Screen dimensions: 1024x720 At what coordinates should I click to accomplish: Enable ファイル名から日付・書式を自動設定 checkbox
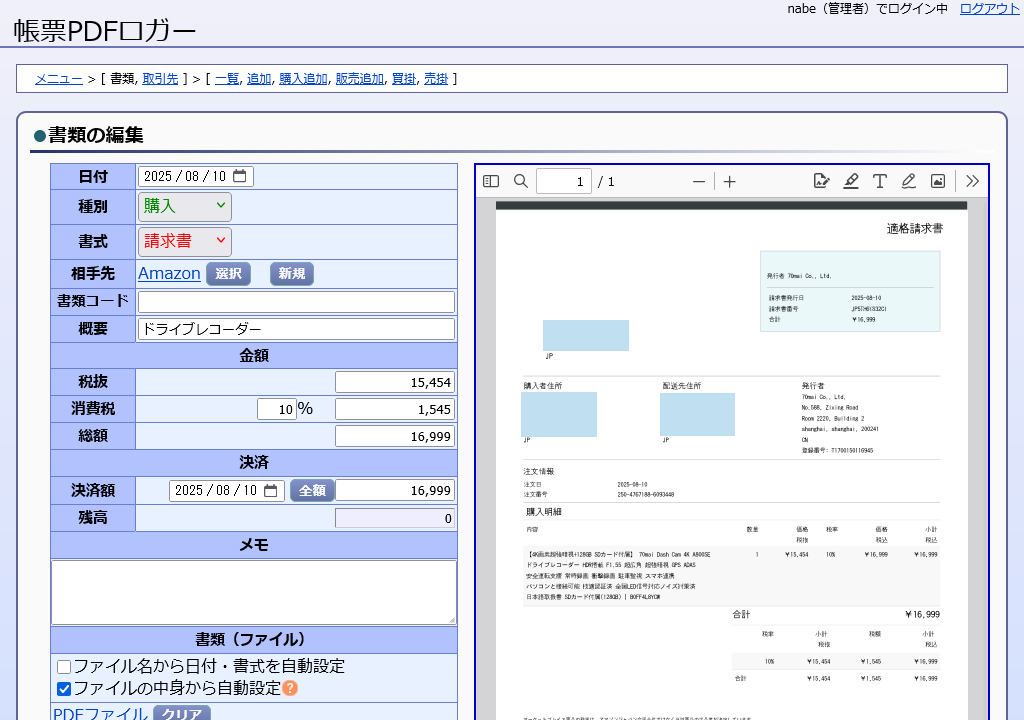[x=64, y=667]
